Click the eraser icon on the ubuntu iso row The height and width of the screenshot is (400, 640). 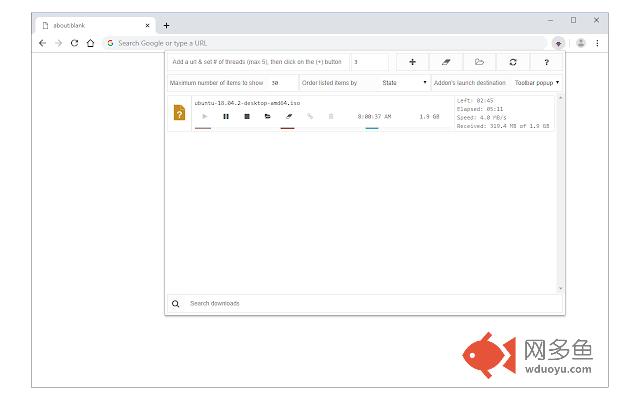[x=289, y=116]
